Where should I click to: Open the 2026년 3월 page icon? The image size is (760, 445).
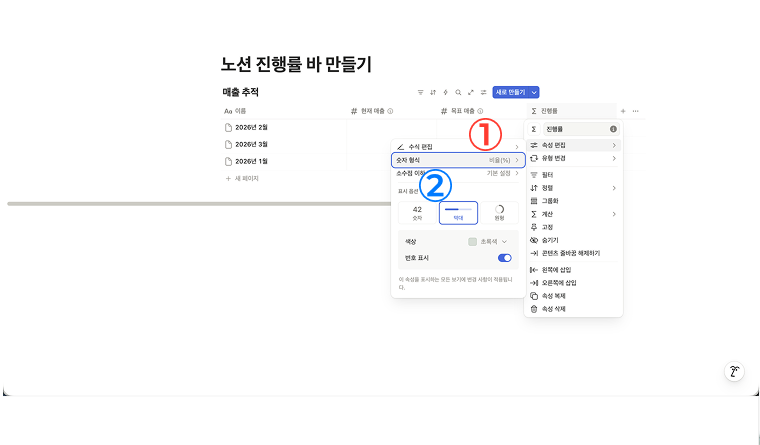click(x=228, y=144)
